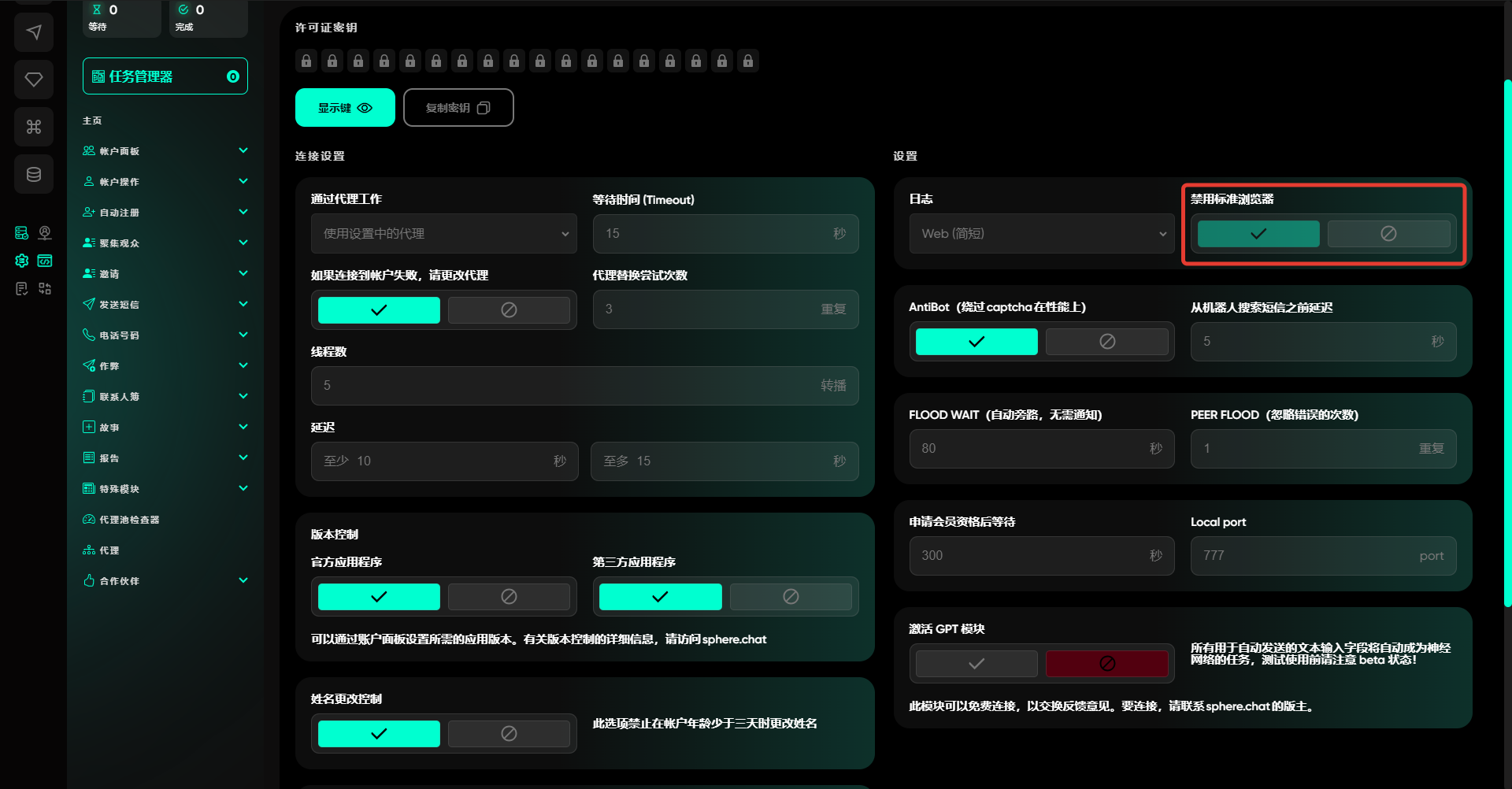Click the server checkmark icon in left rail
The width and height of the screenshot is (1512, 789).
(22, 232)
